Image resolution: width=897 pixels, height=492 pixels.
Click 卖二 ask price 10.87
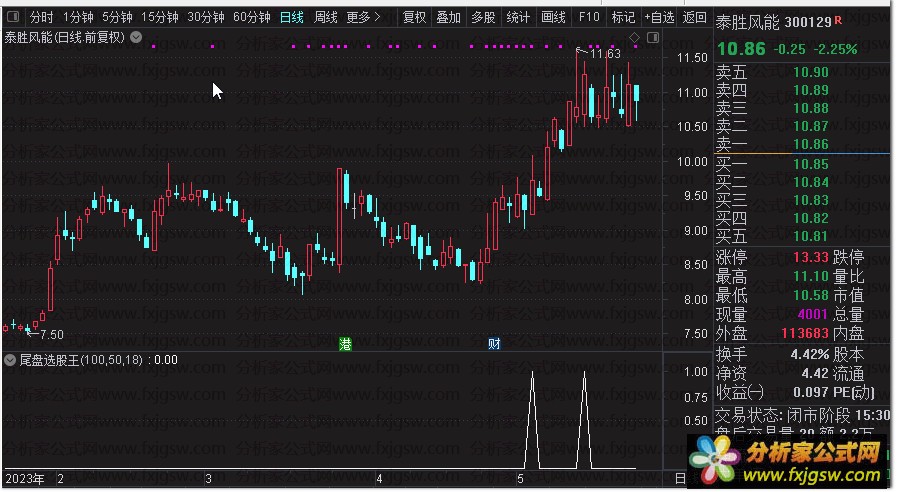pyautogui.click(x=811, y=126)
